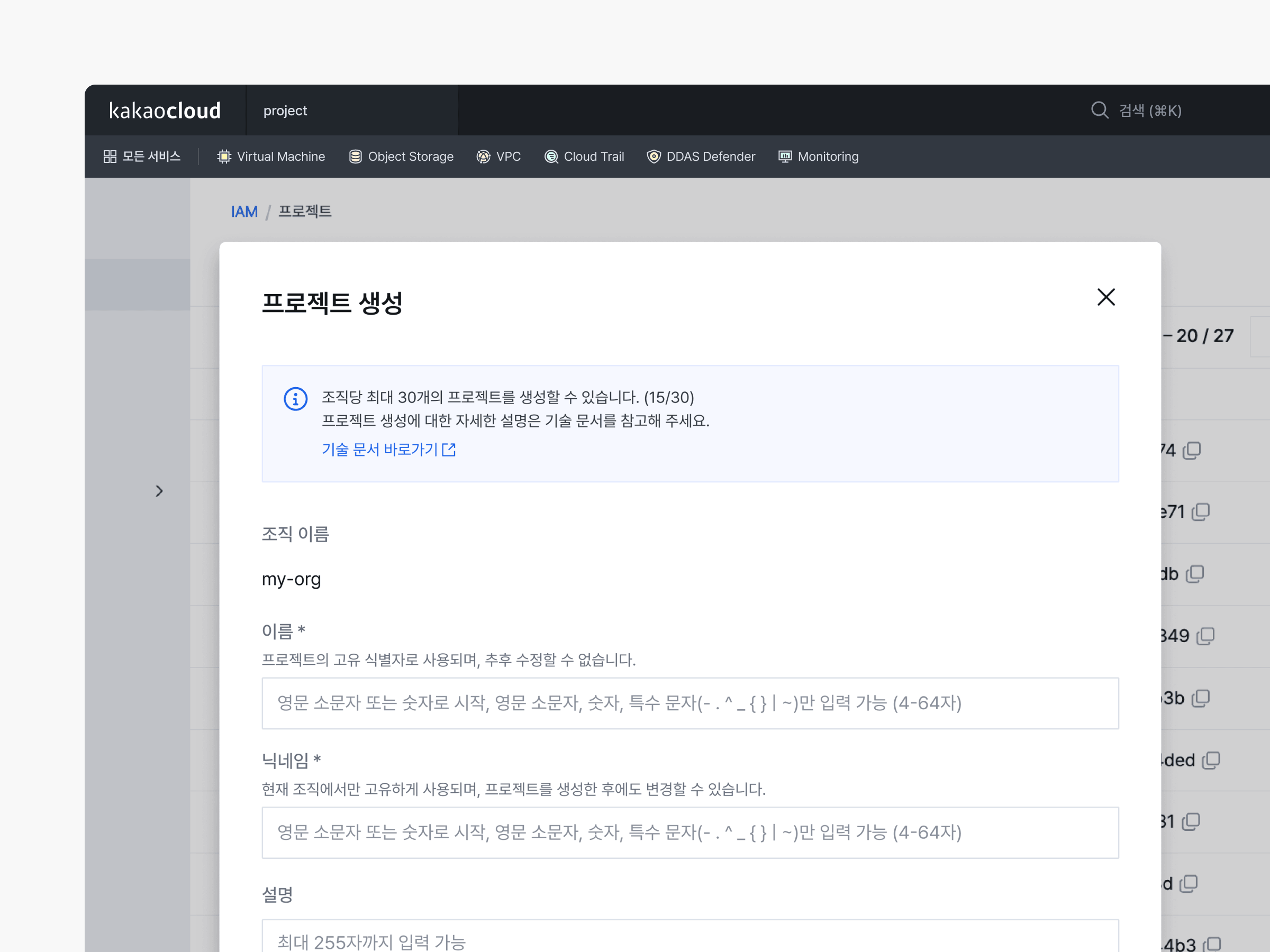Open Monitoring service
1270x952 pixels.
[818, 156]
